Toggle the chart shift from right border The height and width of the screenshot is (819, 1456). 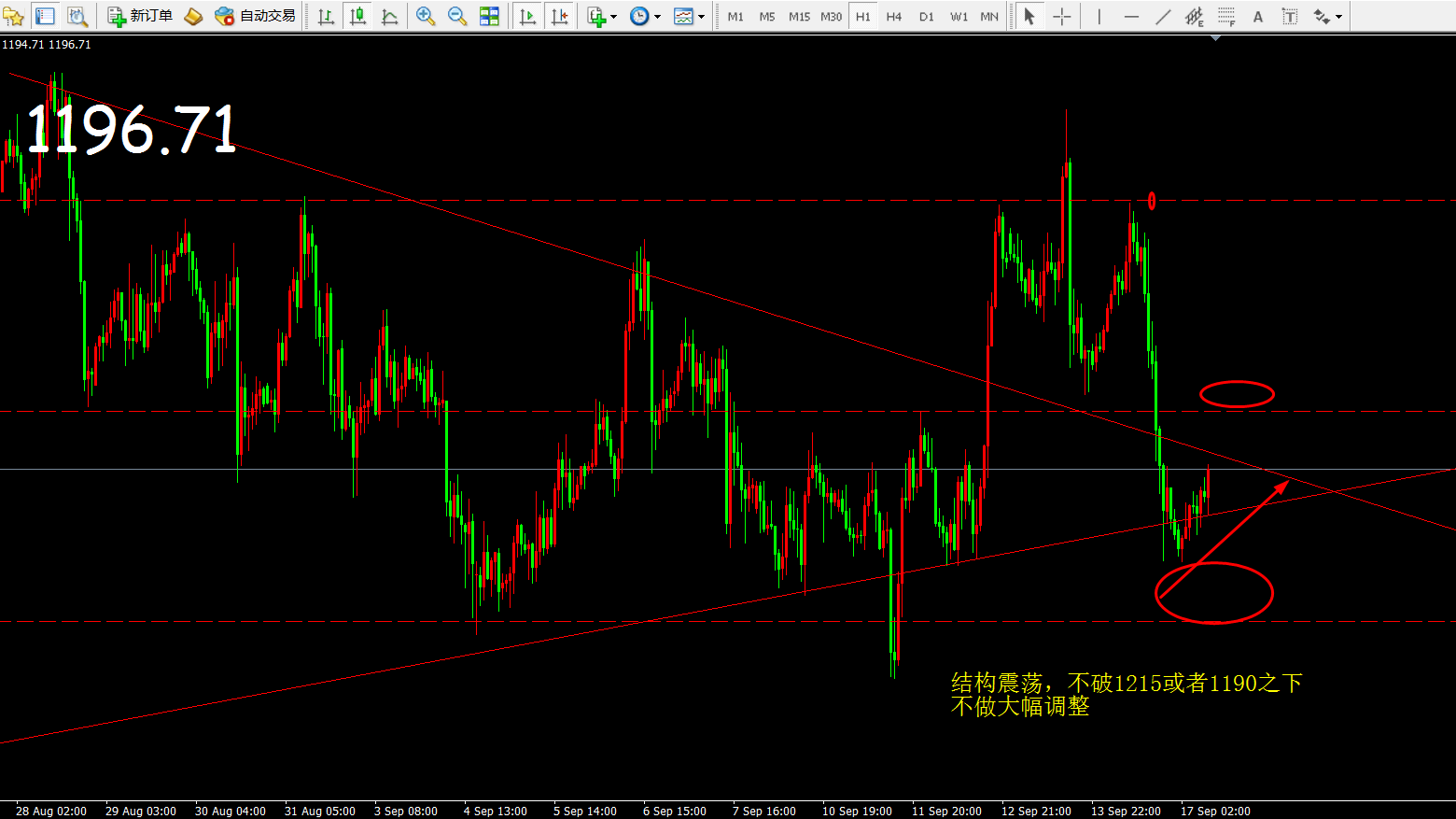pos(559,16)
